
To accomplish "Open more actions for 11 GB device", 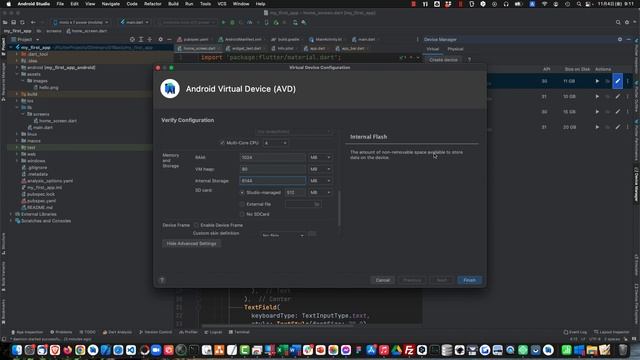I will tap(628, 81).
